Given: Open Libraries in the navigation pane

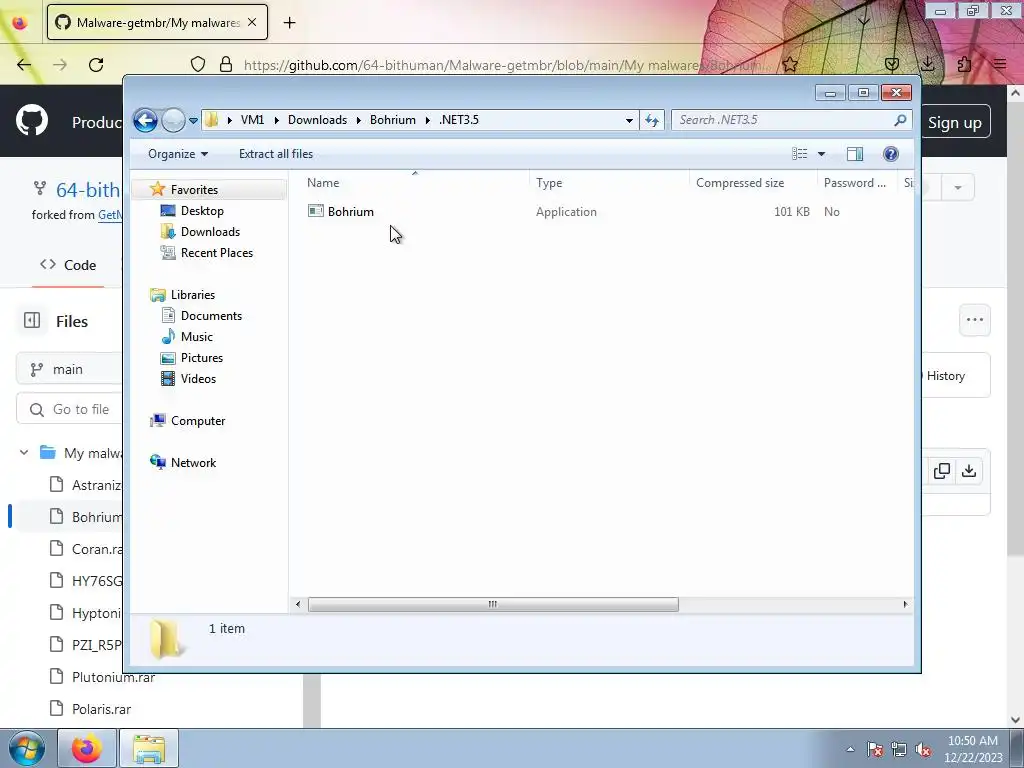Looking at the screenshot, I should click(x=193, y=295).
